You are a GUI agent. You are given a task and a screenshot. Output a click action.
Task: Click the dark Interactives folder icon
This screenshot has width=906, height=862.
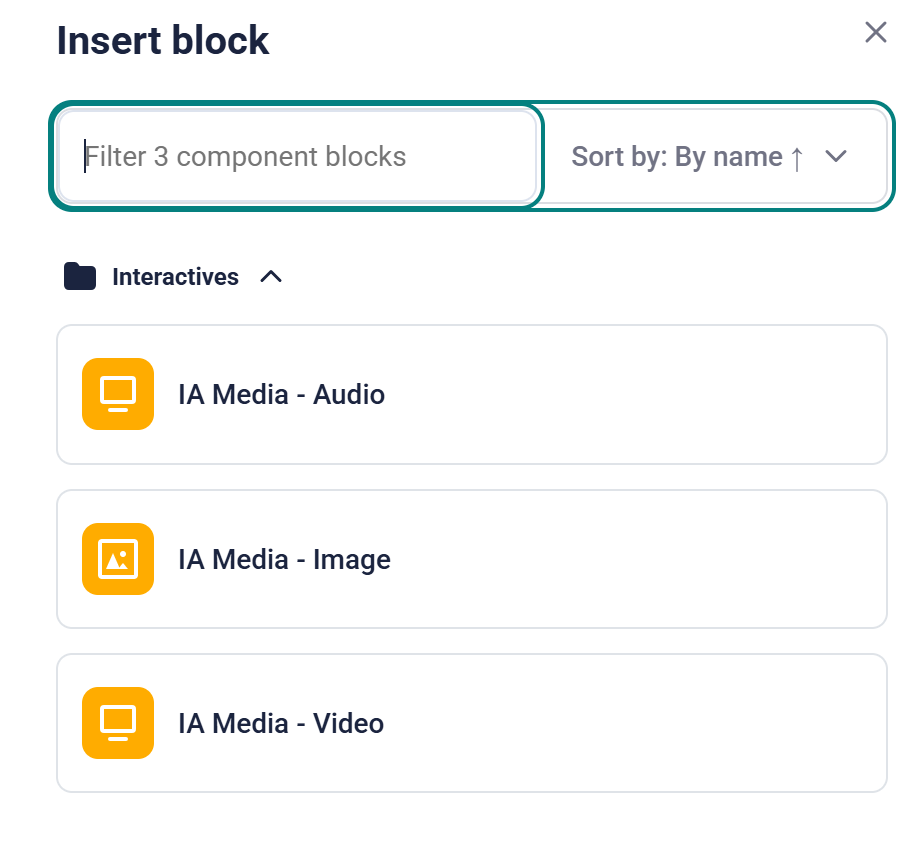[x=80, y=277]
